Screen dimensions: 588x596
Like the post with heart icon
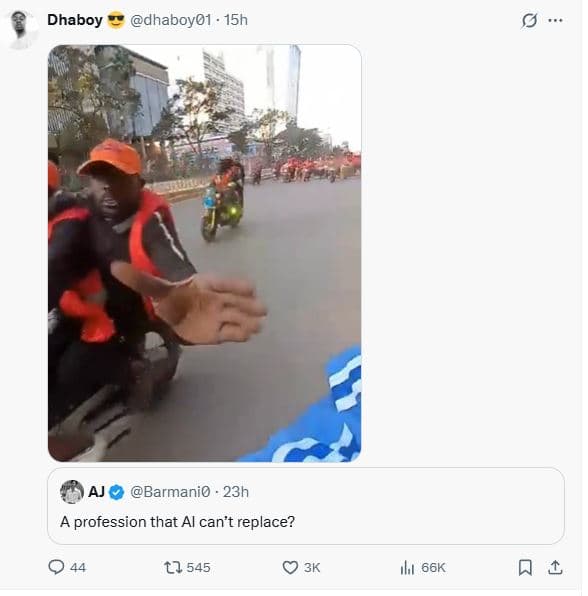[x=290, y=567]
